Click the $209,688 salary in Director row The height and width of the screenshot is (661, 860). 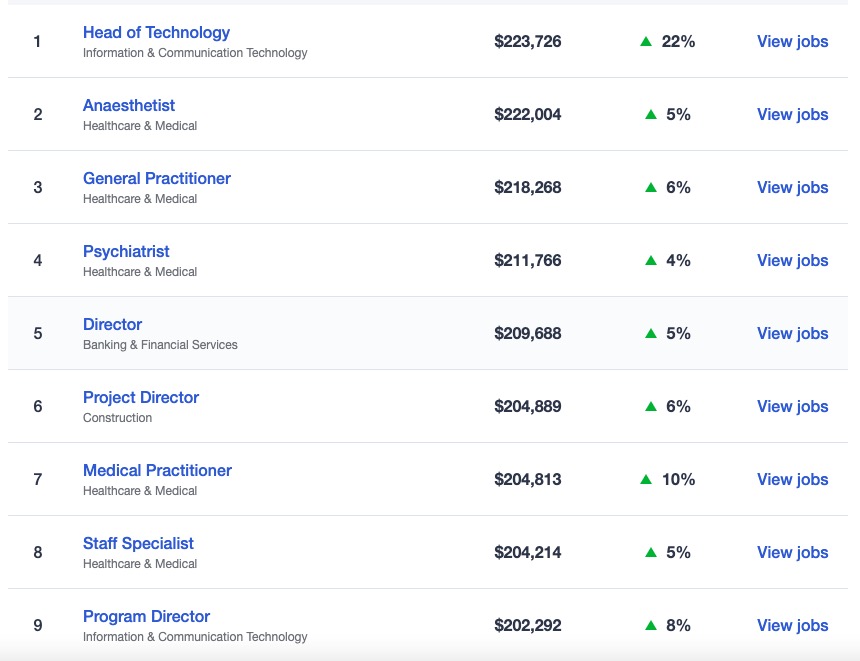coord(528,334)
